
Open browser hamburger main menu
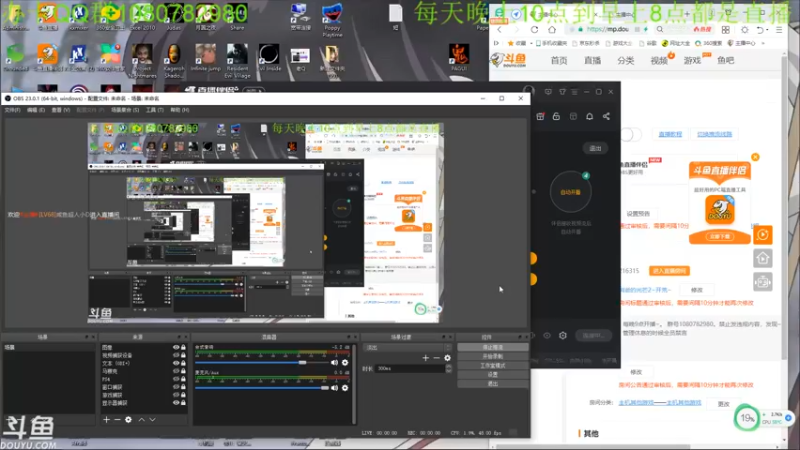coord(779,30)
